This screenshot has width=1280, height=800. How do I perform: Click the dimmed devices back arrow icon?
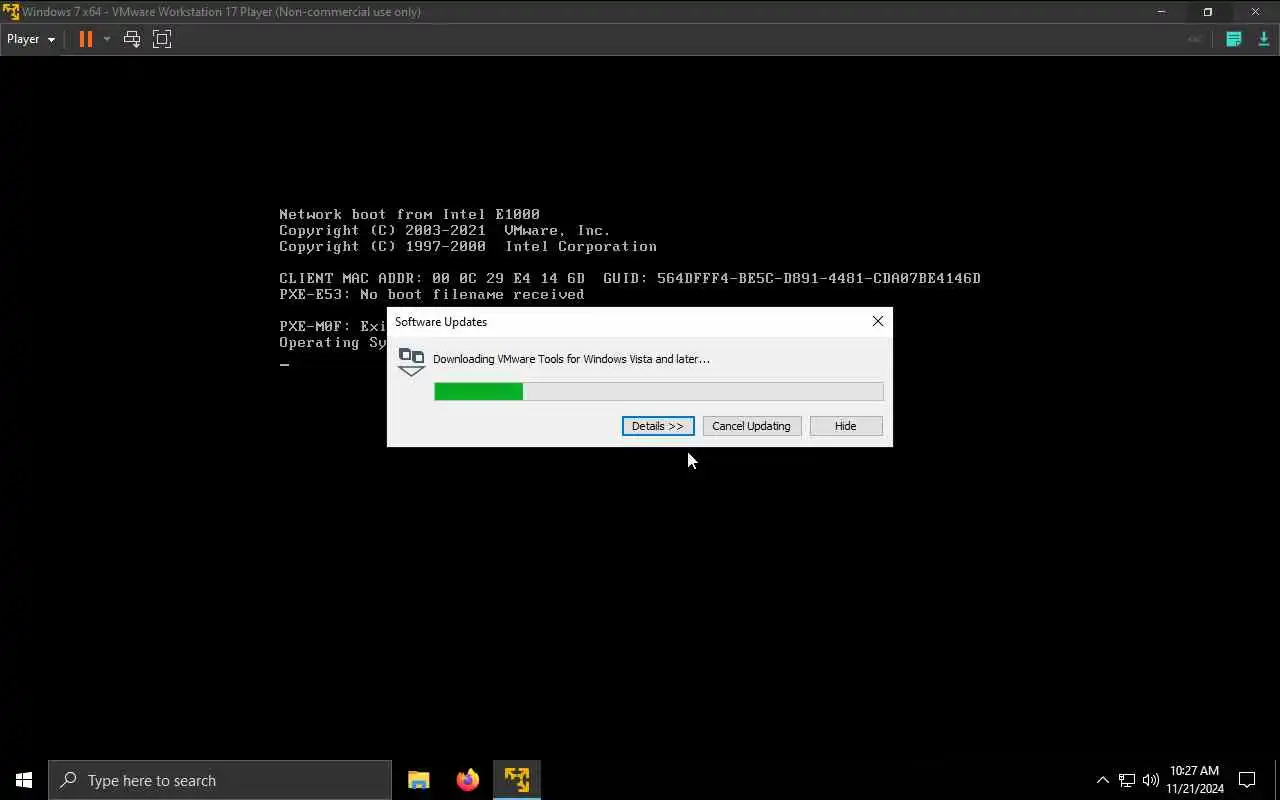tap(1194, 39)
